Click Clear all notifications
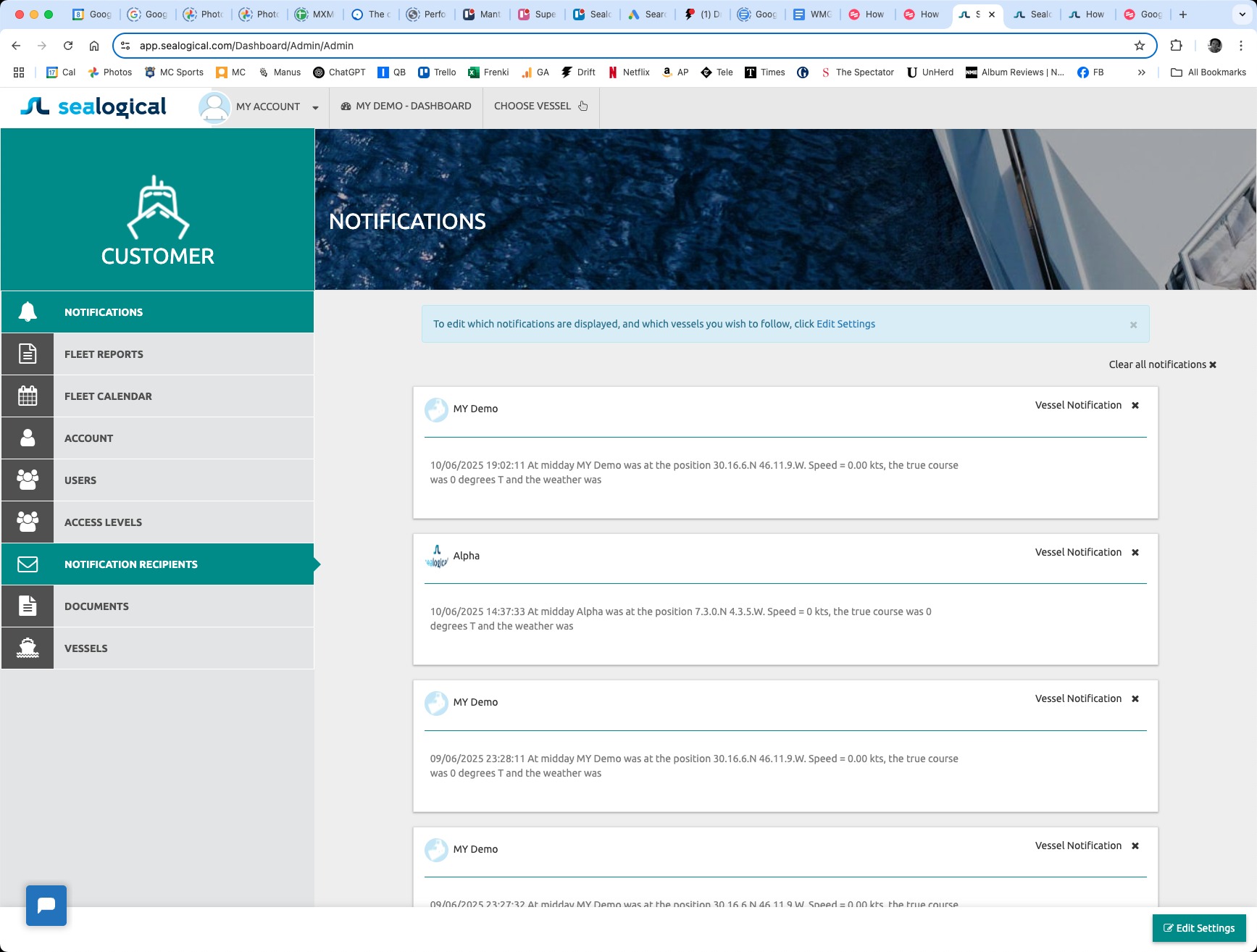1257x952 pixels. point(1162,365)
